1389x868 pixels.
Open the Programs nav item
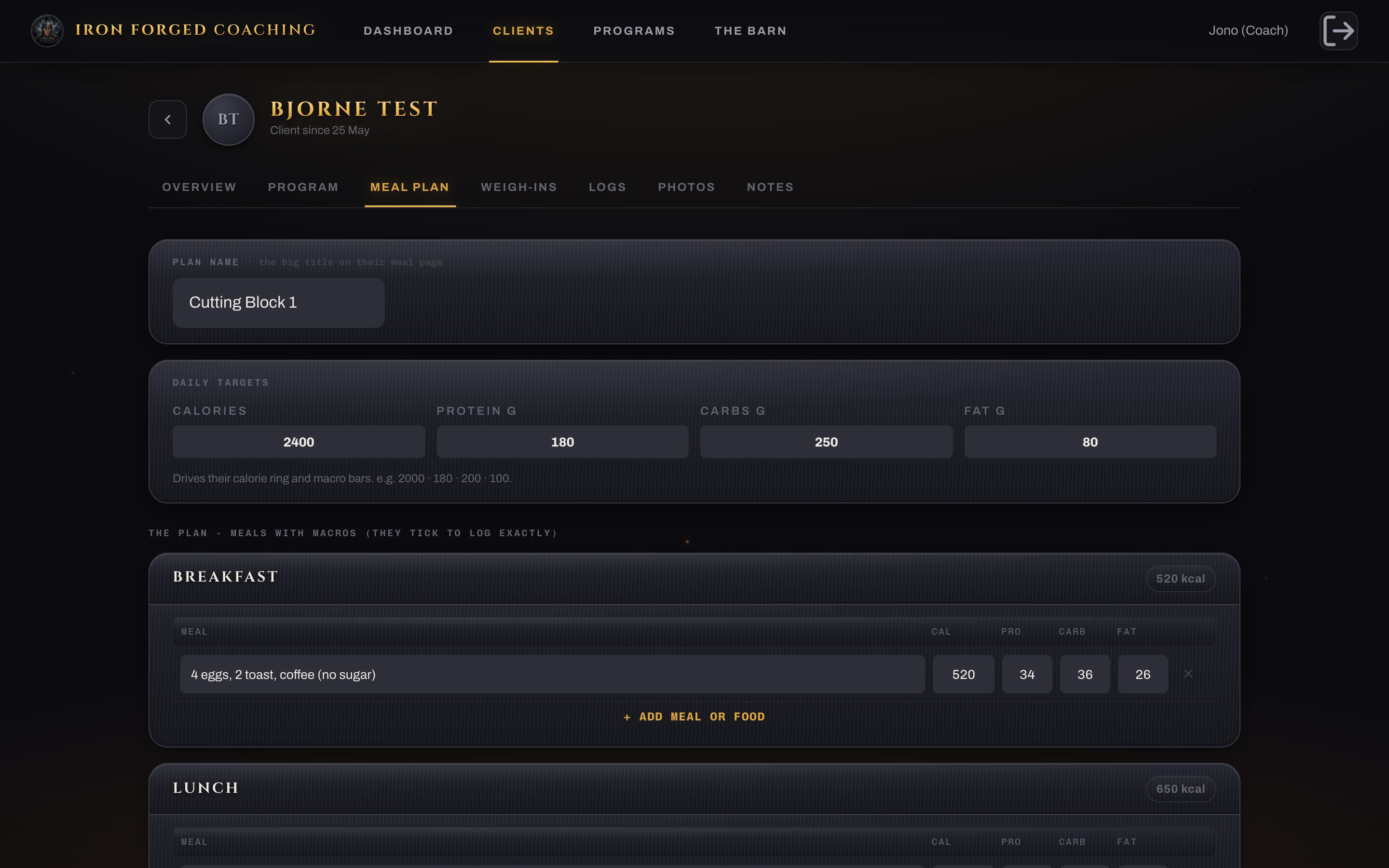[634, 31]
